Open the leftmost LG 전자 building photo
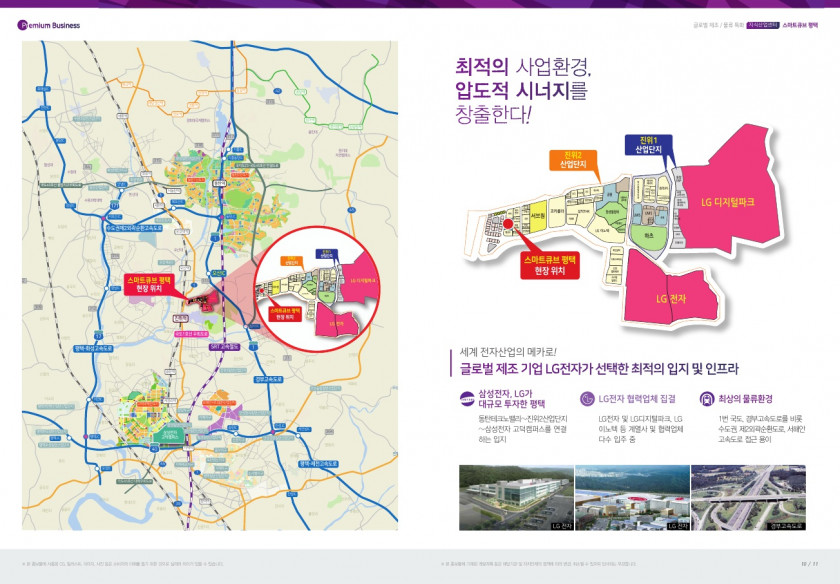Viewport: 840px width, 584px height. (x=516, y=498)
